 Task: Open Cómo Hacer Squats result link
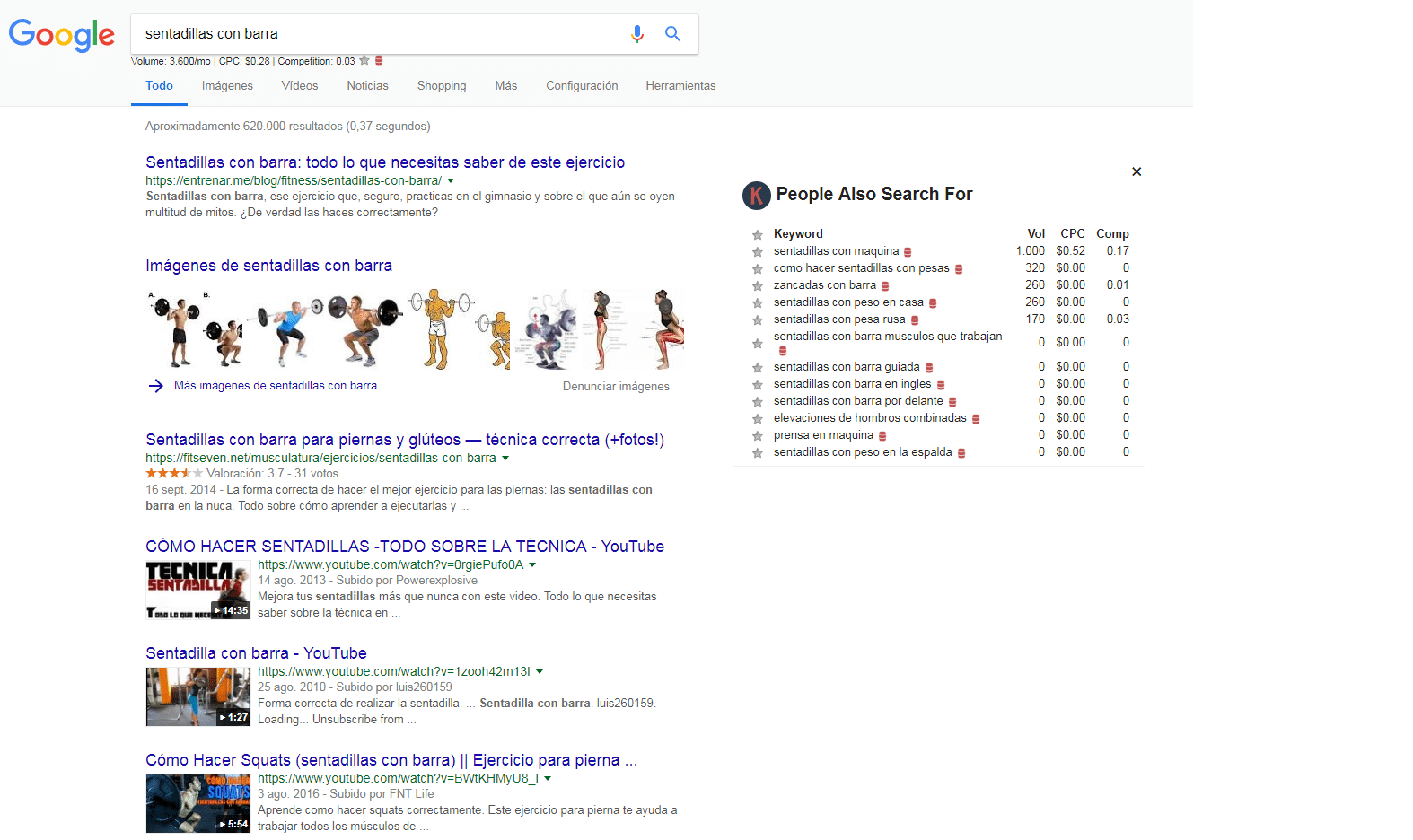[391, 760]
